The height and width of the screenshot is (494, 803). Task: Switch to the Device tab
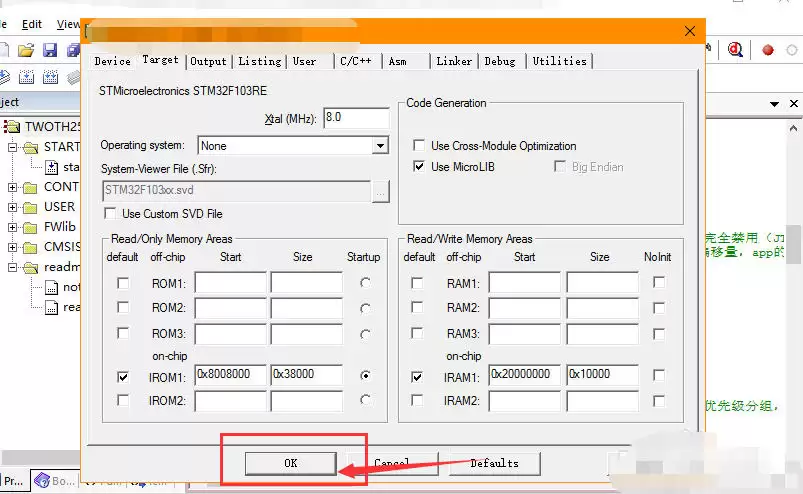coord(112,61)
